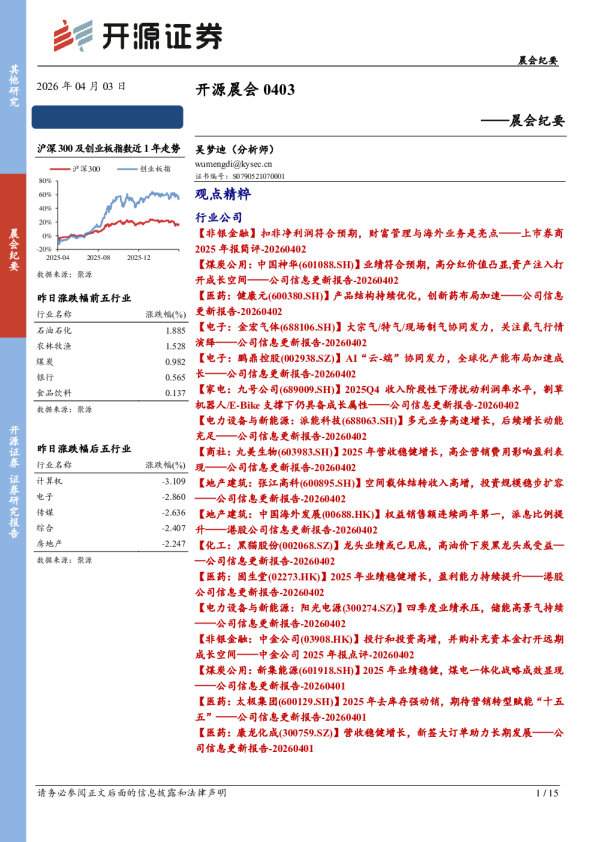Click the 开源证券 logo at page top
595x842 pixels.
click(x=138, y=36)
